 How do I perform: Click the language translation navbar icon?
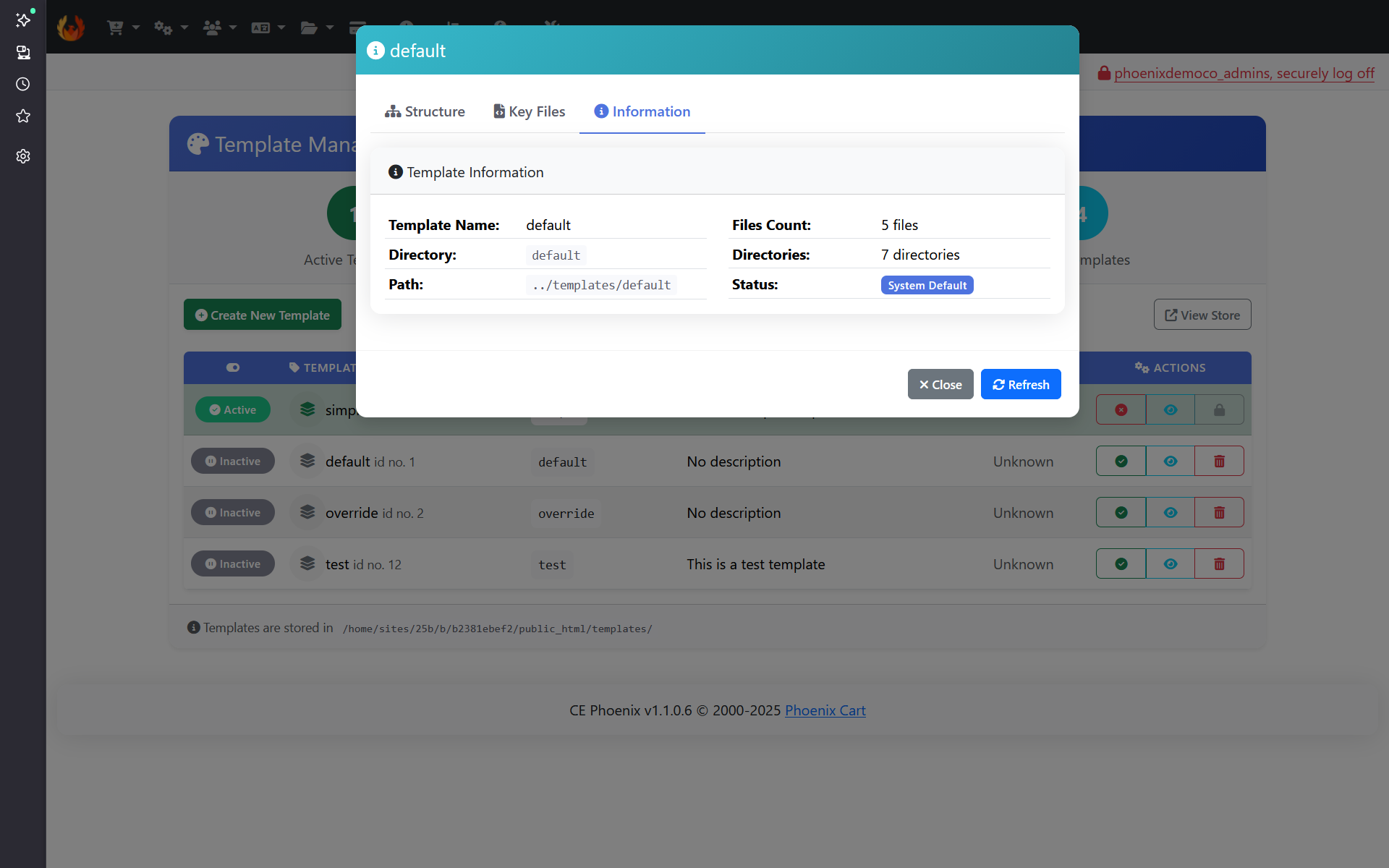point(260,27)
